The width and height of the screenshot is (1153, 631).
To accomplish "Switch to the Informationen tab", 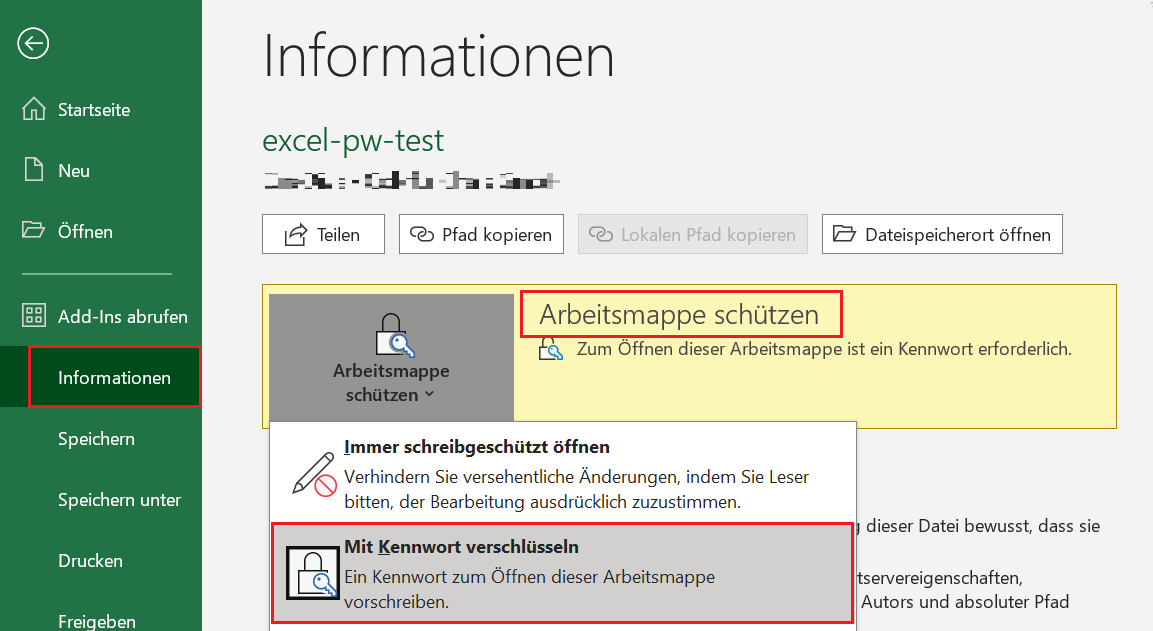I will pyautogui.click(x=114, y=378).
